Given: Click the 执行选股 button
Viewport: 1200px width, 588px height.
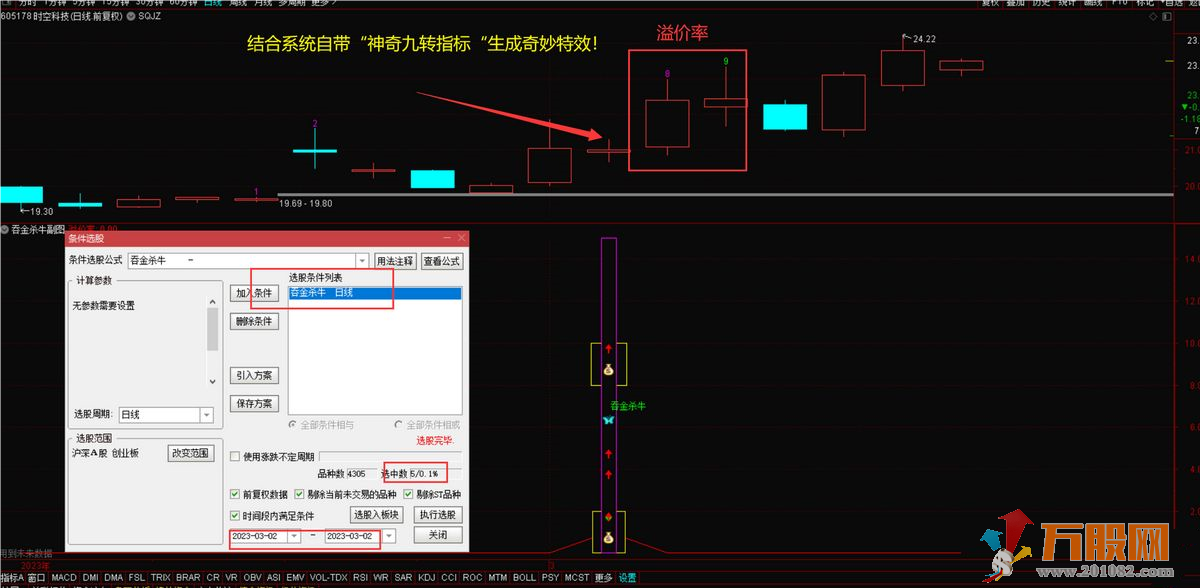Looking at the screenshot, I should coord(438,515).
